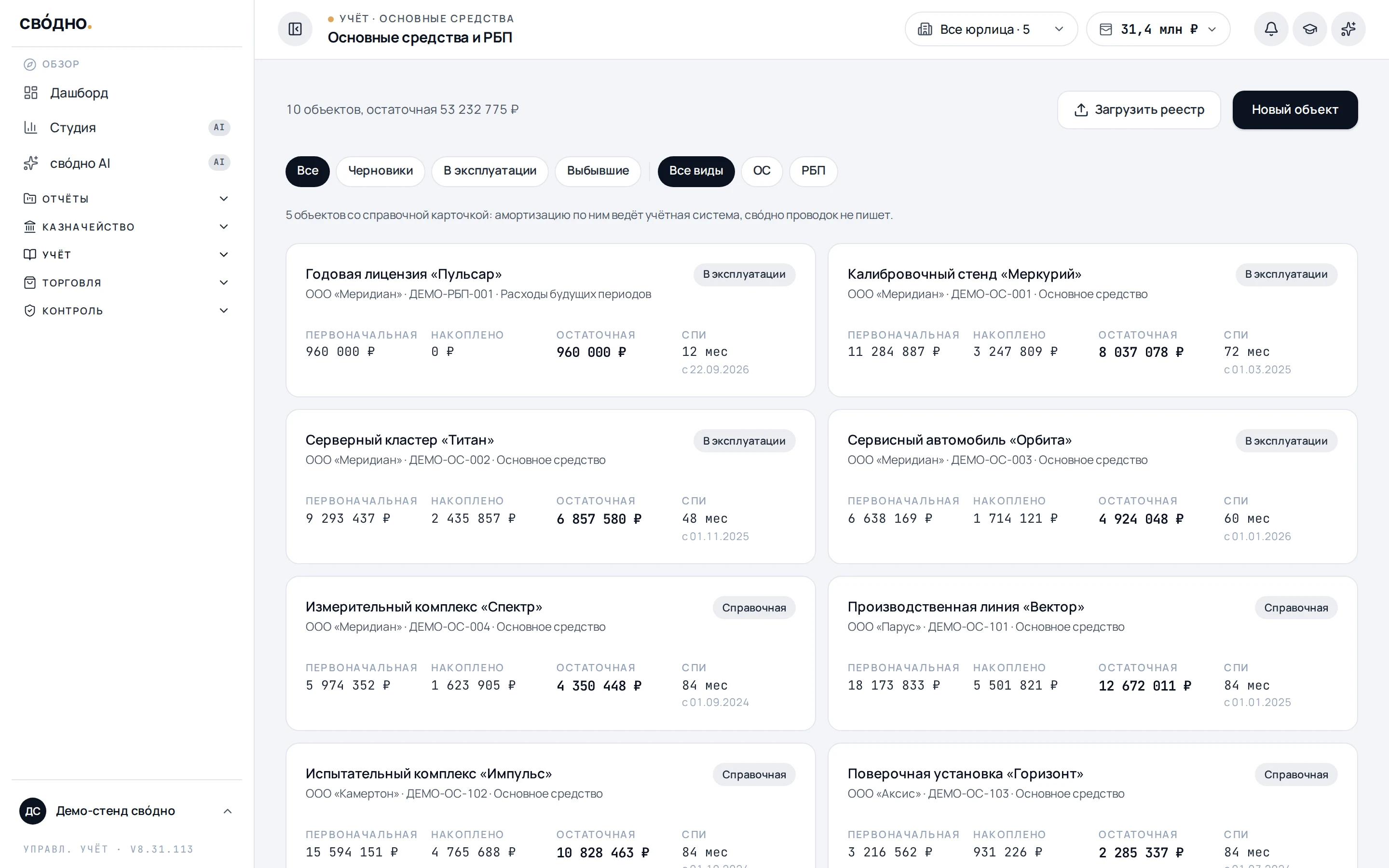Click the Учёт book icon
Image resolution: width=1389 pixels, height=868 pixels.
click(x=30, y=254)
